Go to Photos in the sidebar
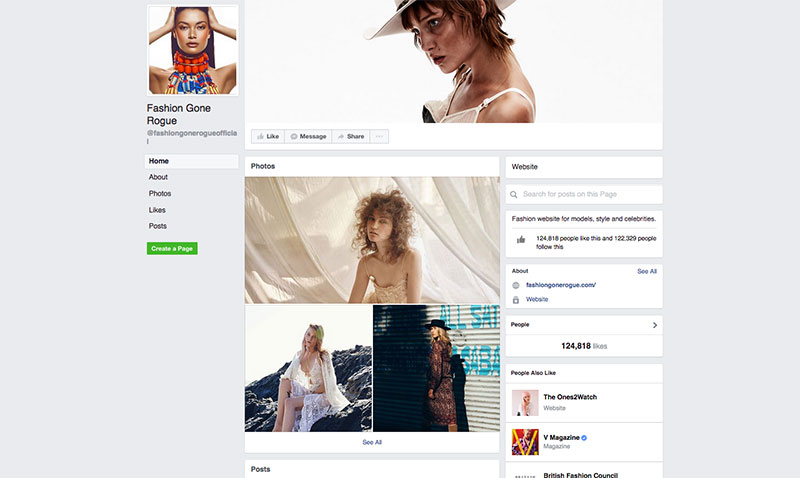800x478 pixels. coord(160,193)
